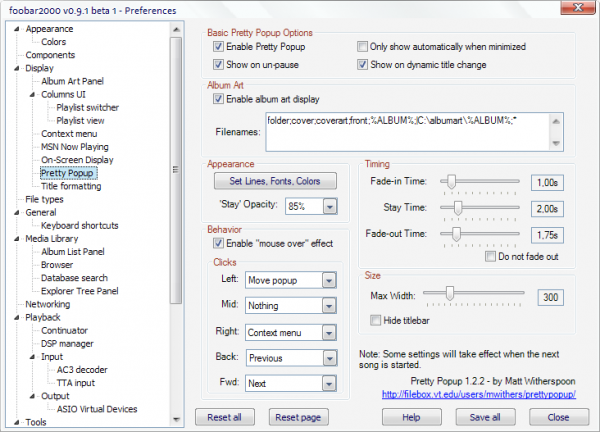Toggle Enable album art display checkbox
600x432 pixels.
click(218, 99)
